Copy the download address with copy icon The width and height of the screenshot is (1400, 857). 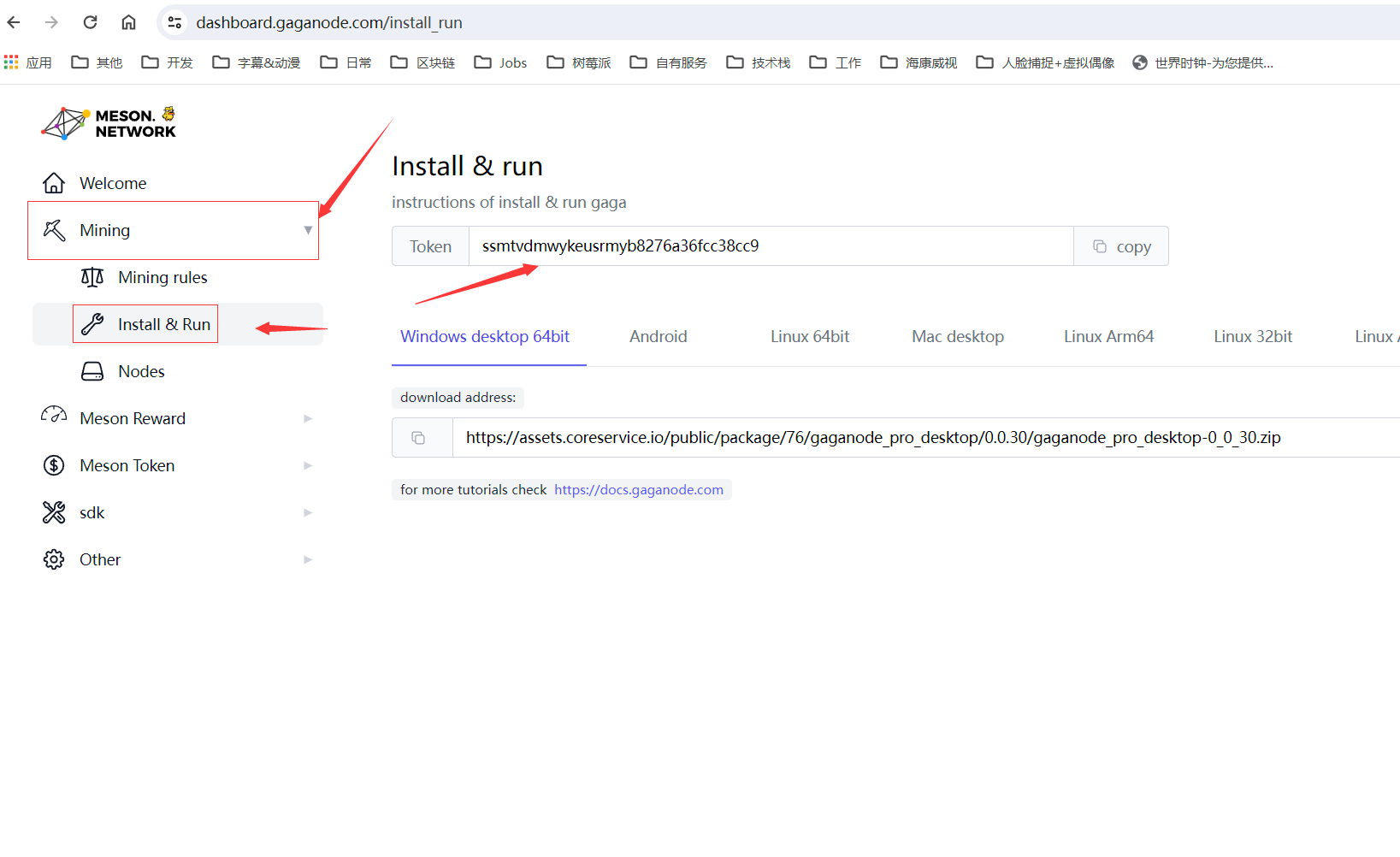pyautogui.click(x=418, y=438)
